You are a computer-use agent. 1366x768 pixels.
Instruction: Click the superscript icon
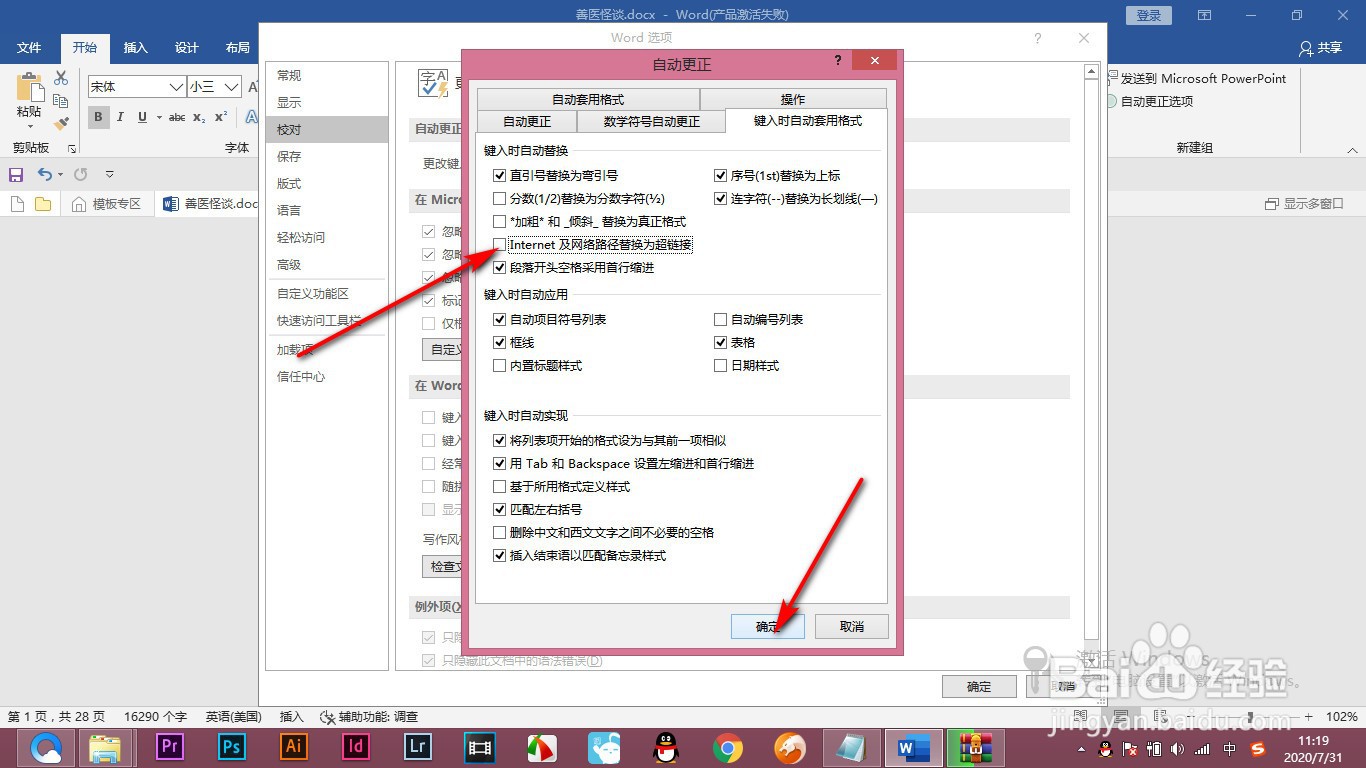pyautogui.click(x=220, y=116)
